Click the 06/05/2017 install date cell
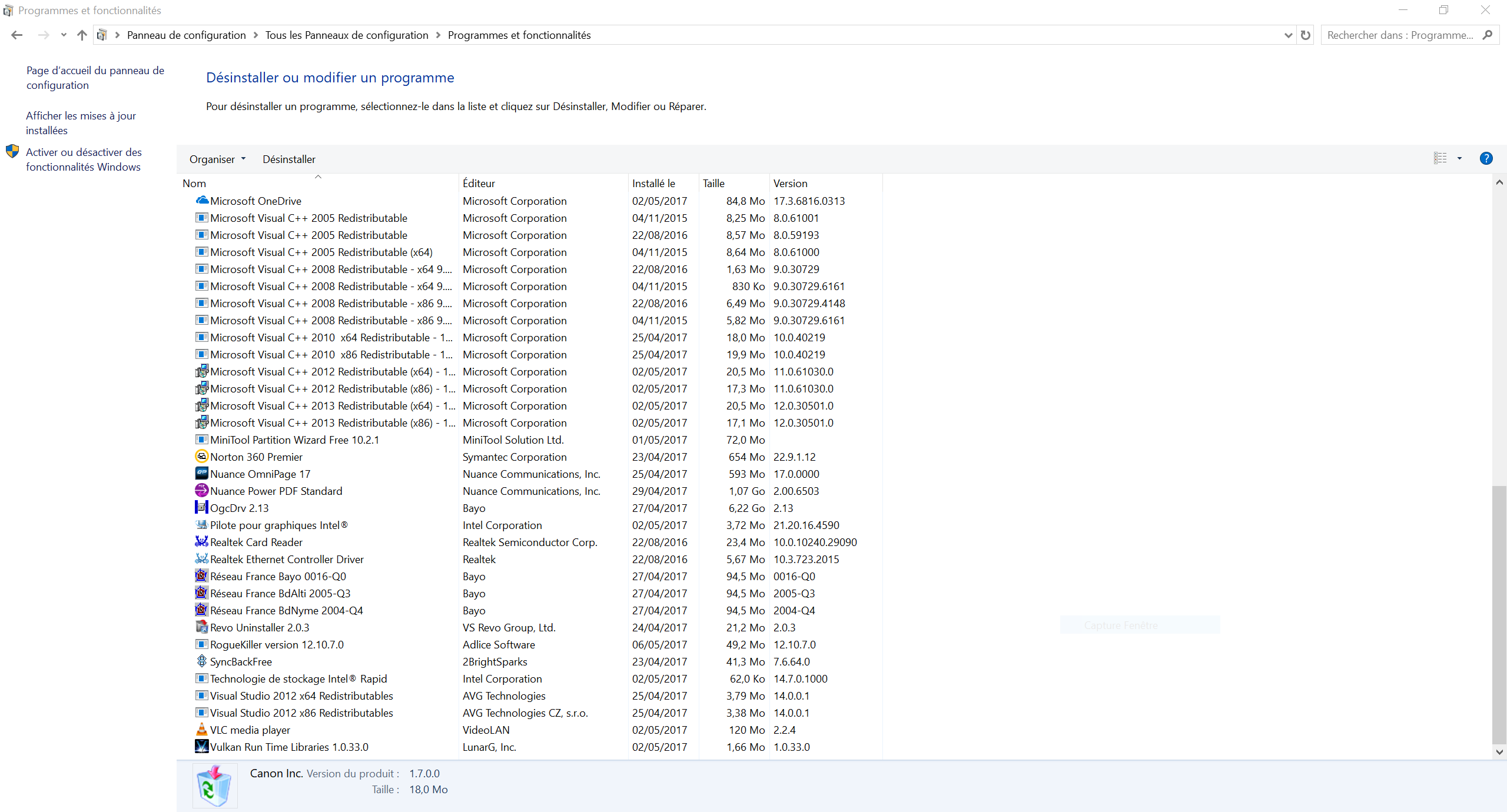Image resolution: width=1507 pixels, height=812 pixels. tap(659, 645)
